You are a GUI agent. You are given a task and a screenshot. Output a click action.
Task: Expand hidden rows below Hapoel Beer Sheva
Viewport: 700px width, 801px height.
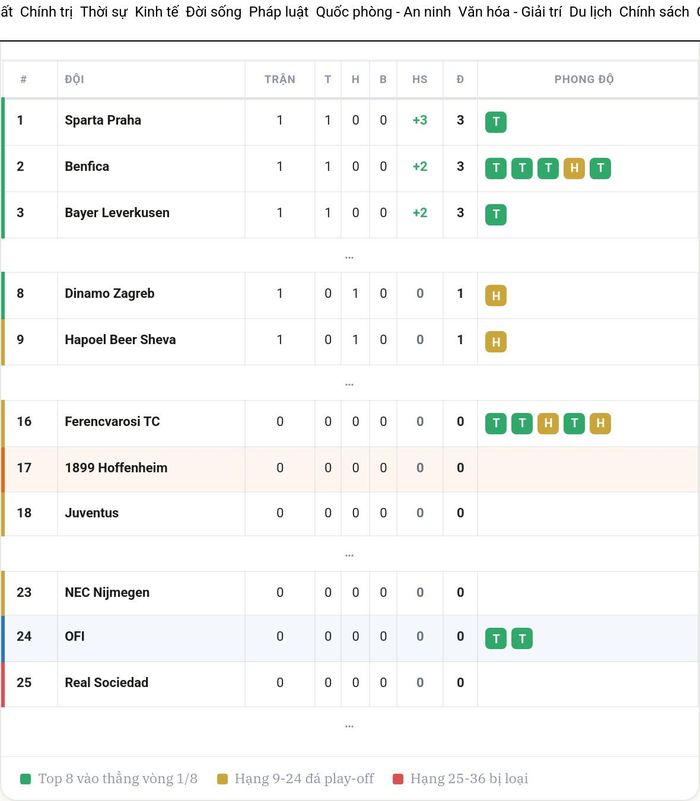pos(349,384)
